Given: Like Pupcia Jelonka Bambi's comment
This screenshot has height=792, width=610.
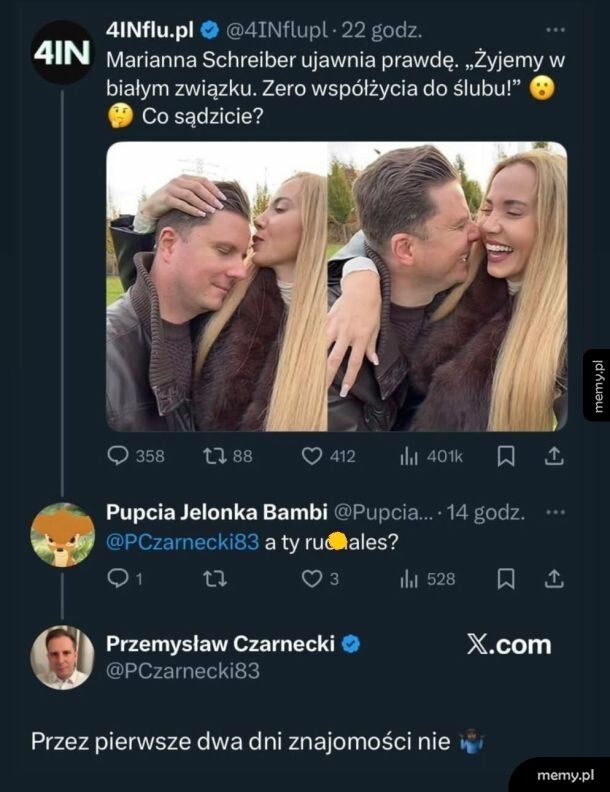Looking at the screenshot, I should pyautogui.click(x=312, y=578).
